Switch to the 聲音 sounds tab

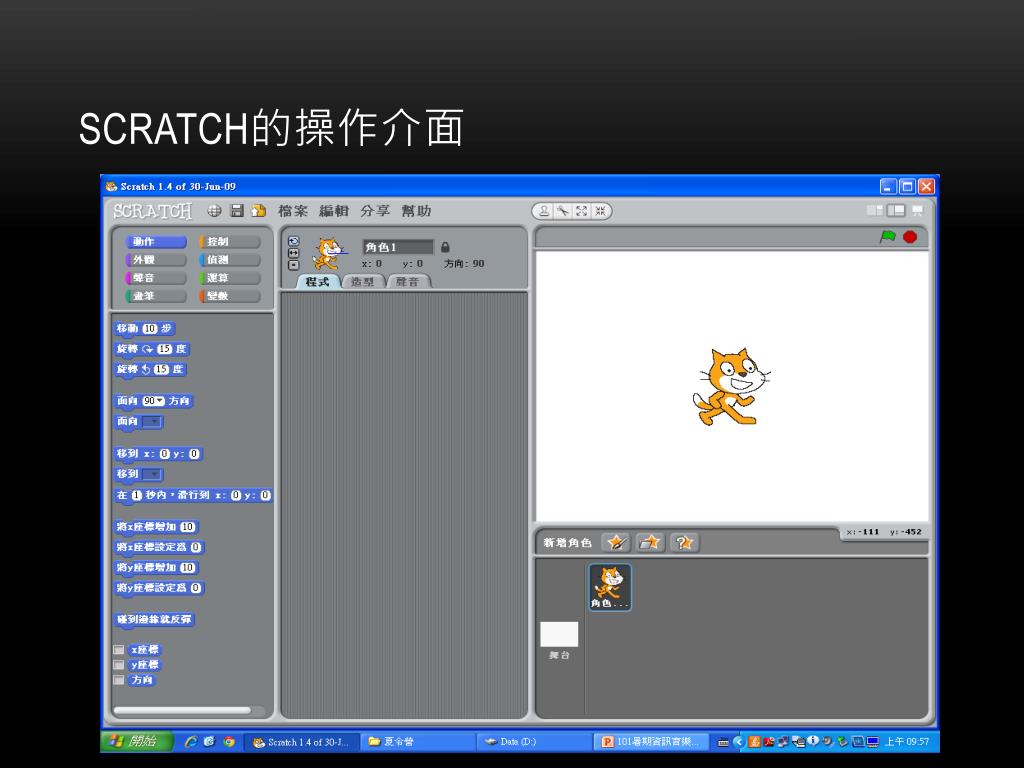(408, 281)
